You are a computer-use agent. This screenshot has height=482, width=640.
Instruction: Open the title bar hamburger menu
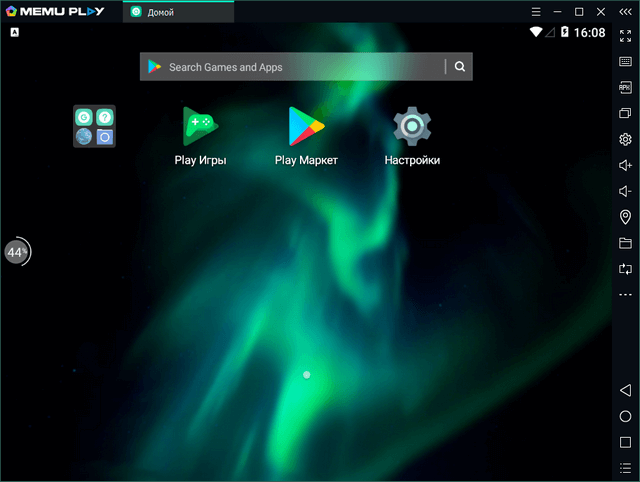(536, 11)
